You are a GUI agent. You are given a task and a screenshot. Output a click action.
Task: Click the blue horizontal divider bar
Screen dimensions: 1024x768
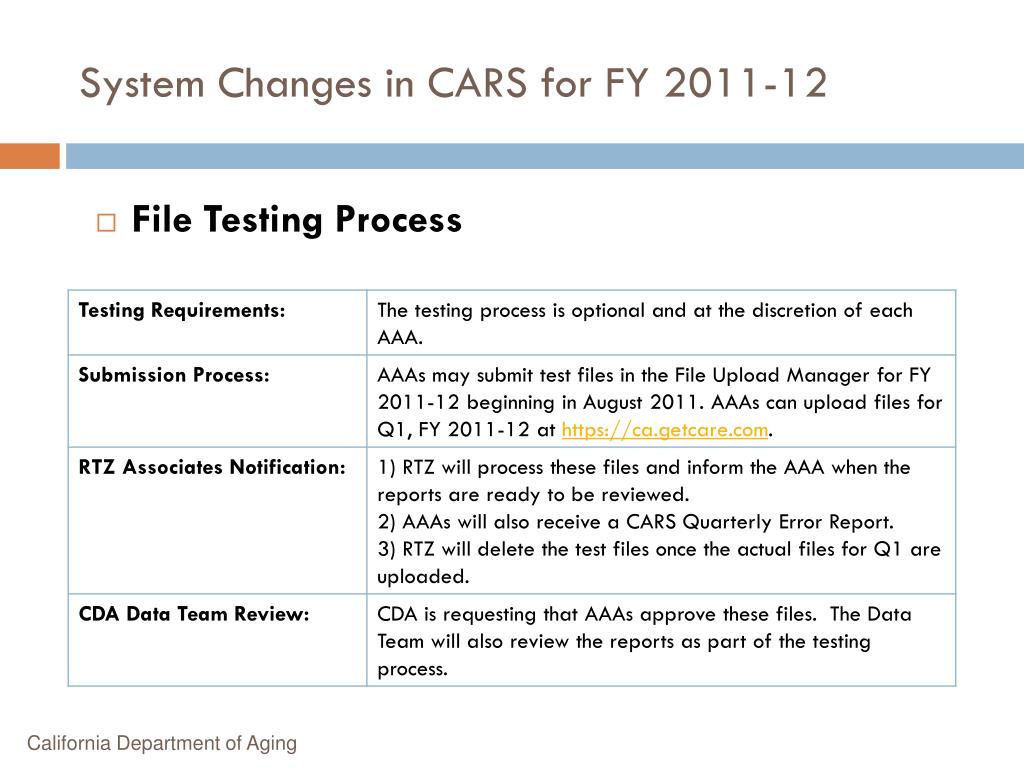(545, 156)
